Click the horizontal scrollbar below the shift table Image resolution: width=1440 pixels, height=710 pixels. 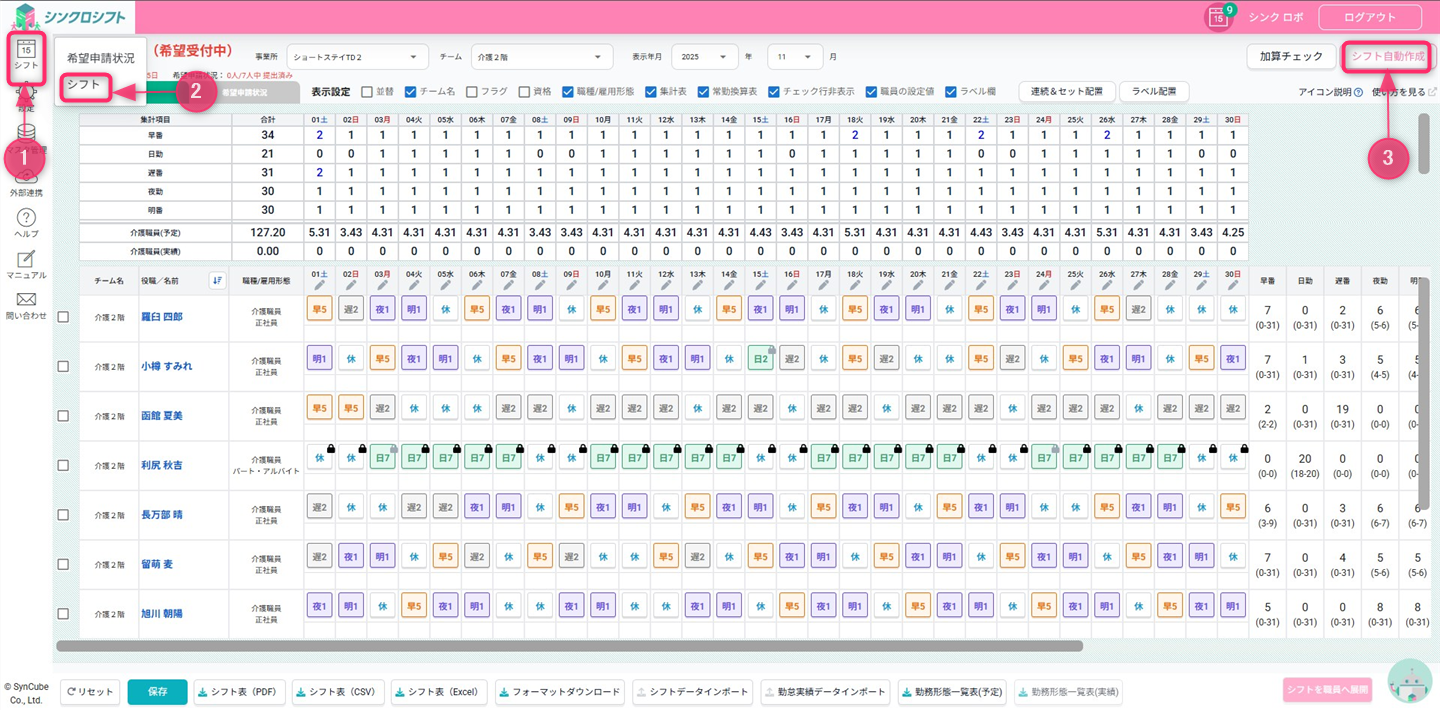coord(569,646)
